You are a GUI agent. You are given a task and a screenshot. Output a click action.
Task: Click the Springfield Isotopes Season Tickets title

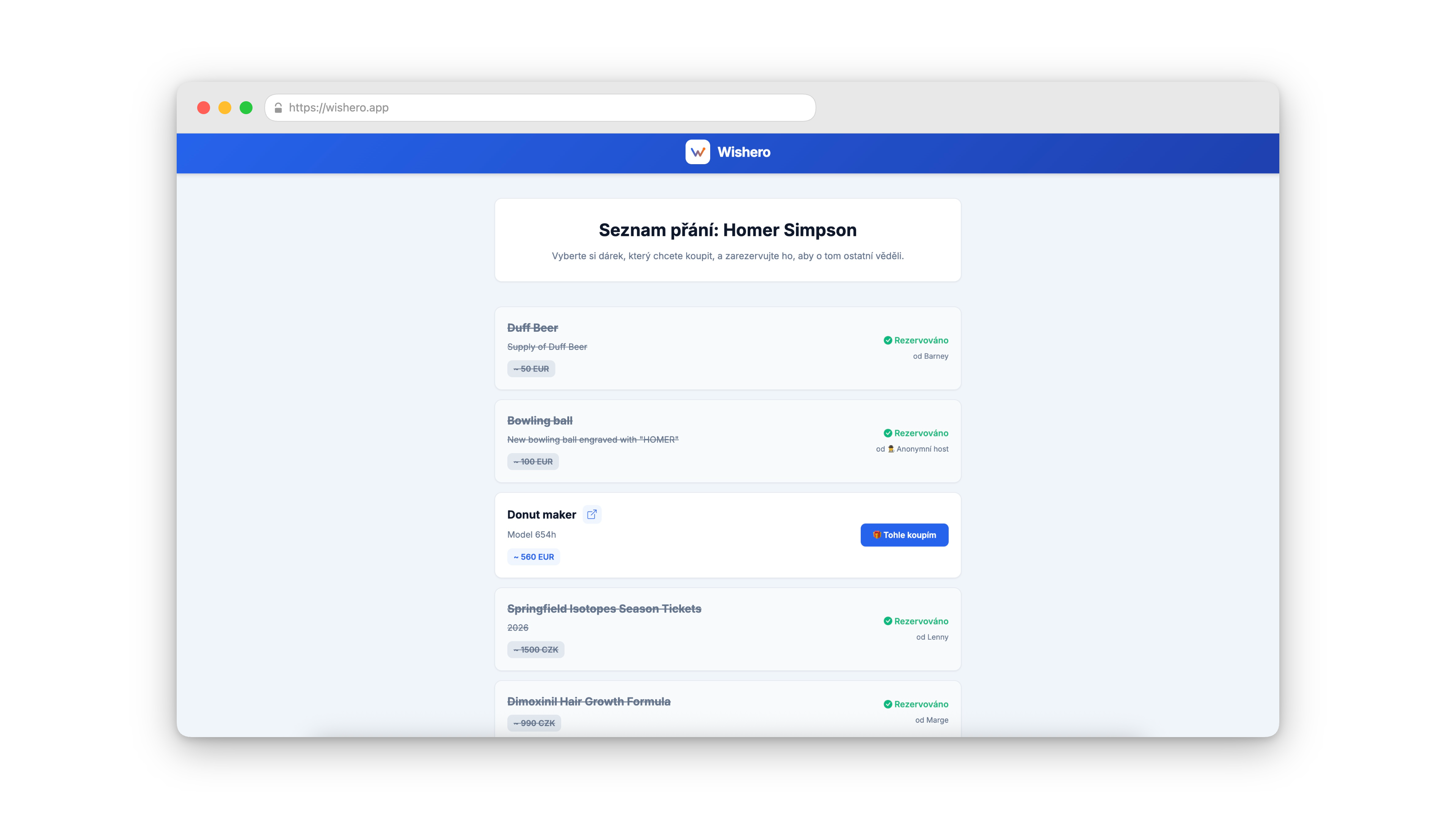pos(604,609)
